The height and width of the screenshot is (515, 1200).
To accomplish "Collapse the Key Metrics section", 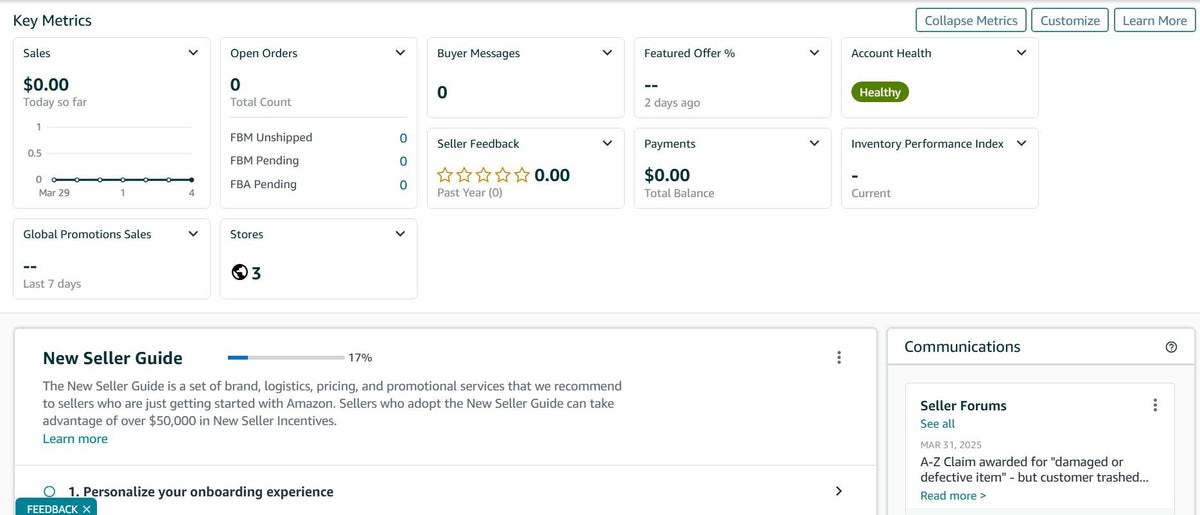I will (971, 20).
